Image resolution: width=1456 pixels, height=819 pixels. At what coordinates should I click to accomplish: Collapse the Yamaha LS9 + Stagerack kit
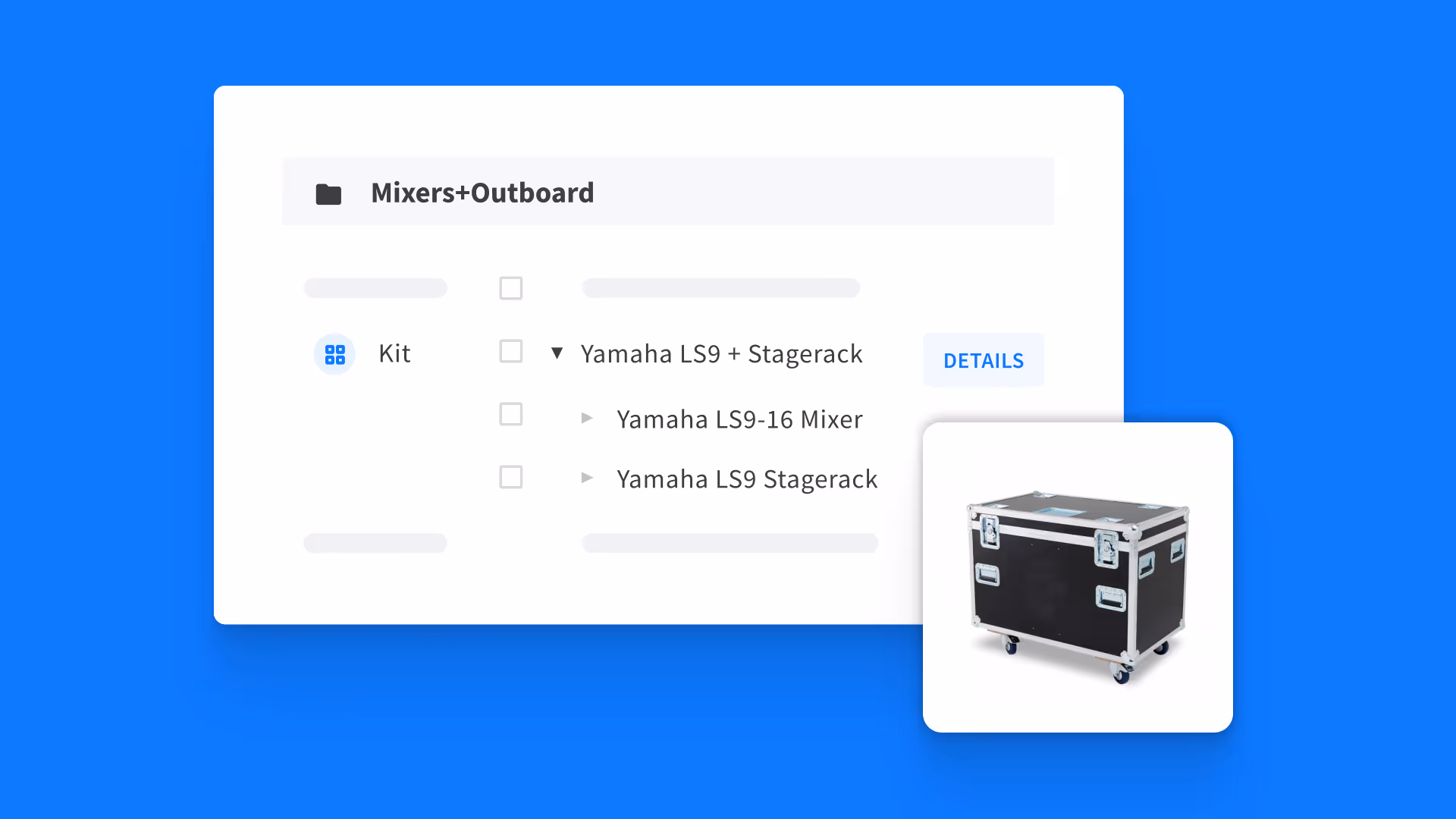click(557, 353)
